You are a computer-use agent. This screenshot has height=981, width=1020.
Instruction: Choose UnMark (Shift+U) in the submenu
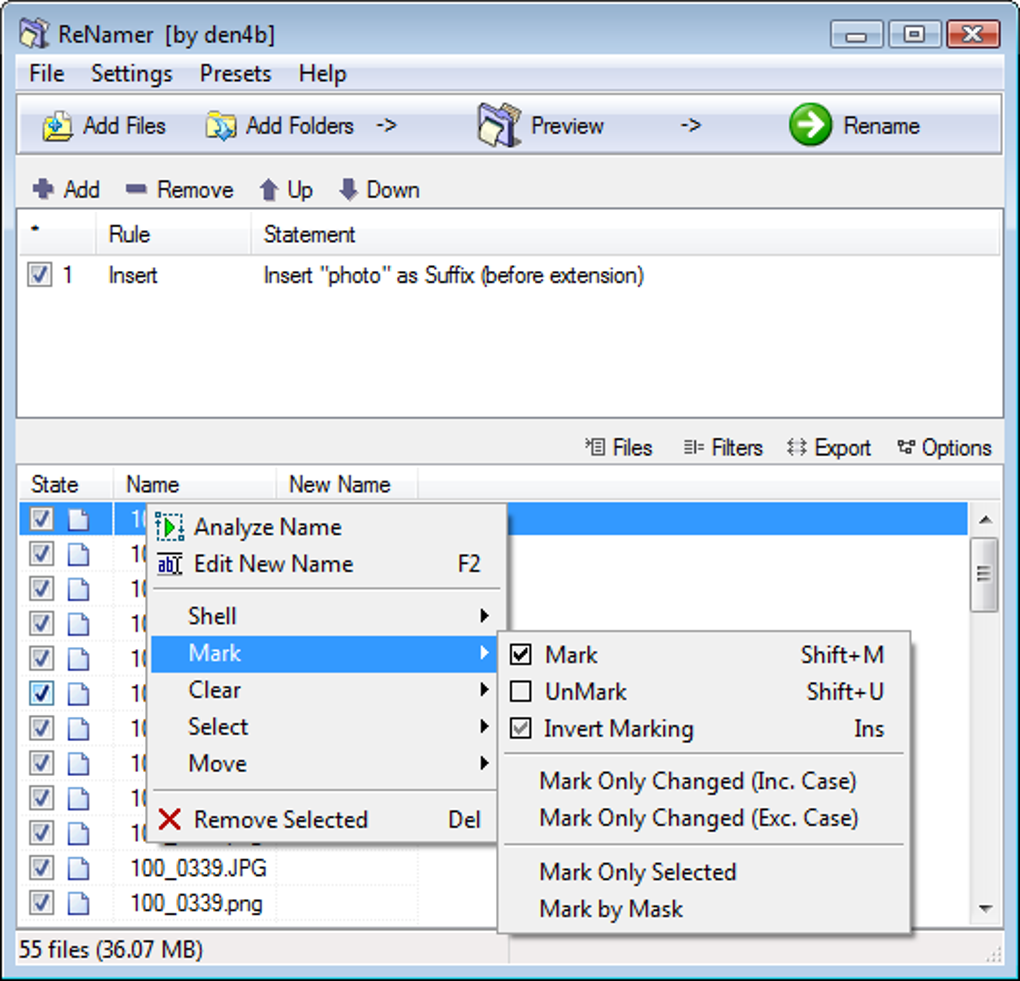pyautogui.click(x=704, y=692)
